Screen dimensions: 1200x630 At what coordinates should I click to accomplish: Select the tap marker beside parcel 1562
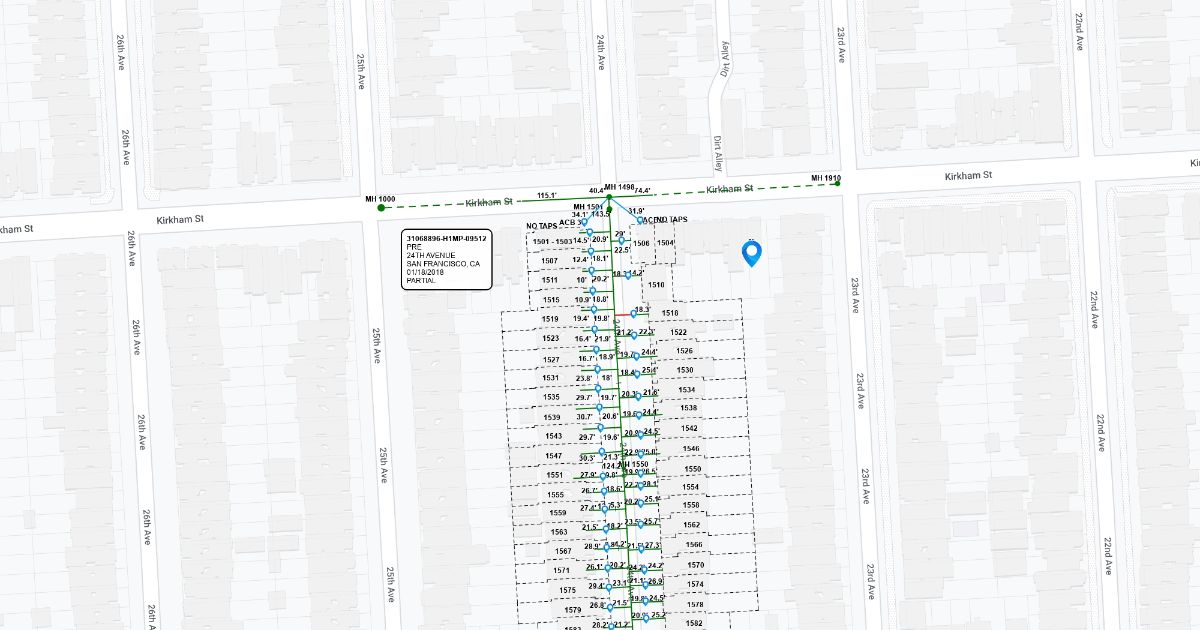point(640,524)
